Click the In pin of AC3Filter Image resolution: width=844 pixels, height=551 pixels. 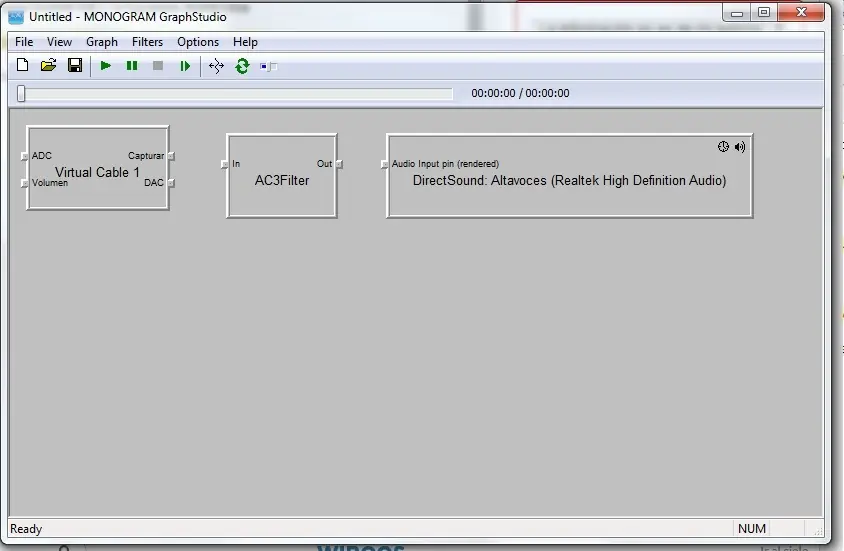[x=224, y=164]
